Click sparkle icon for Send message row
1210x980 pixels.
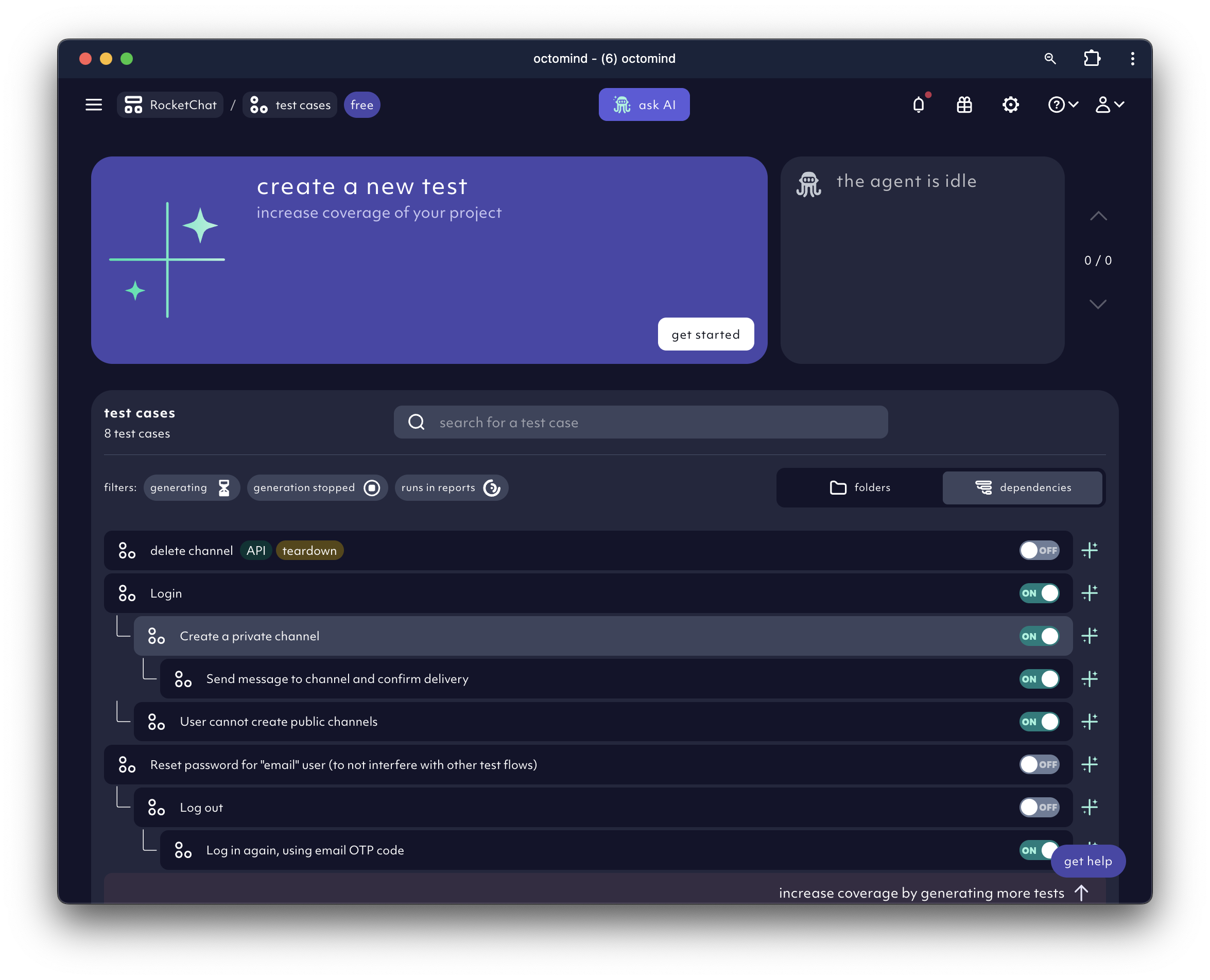1090,679
